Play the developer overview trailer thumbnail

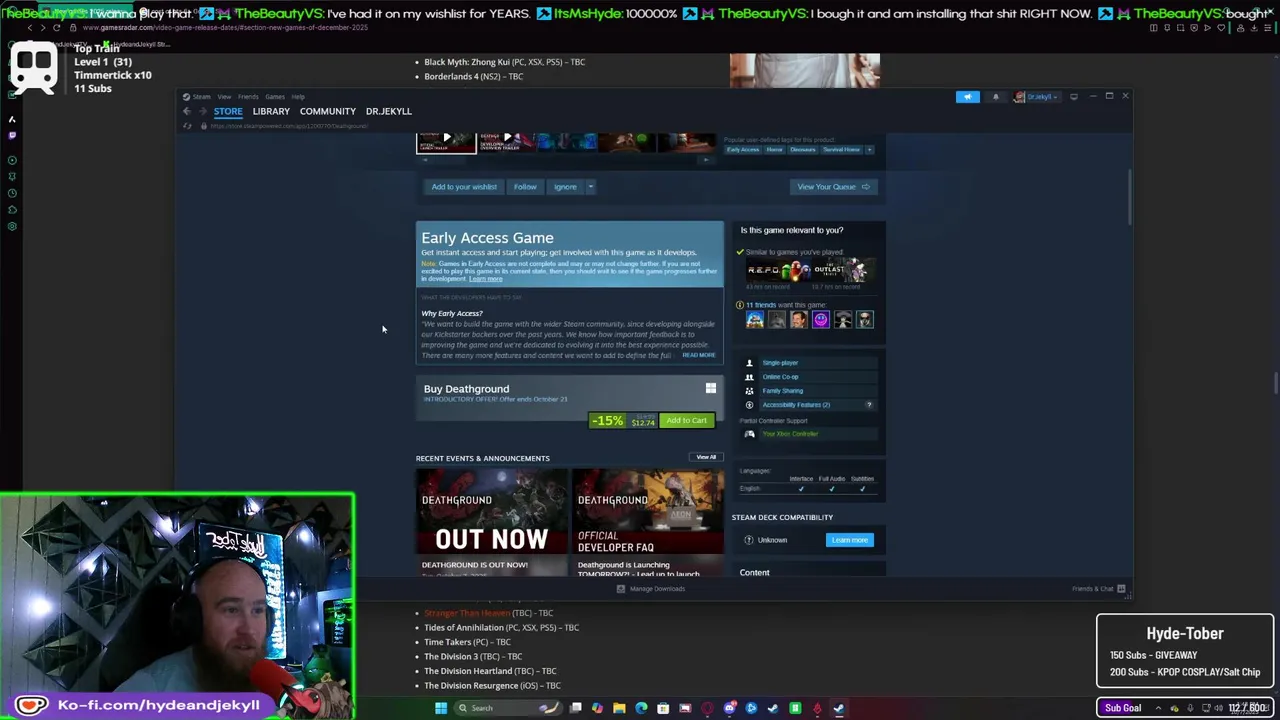pyautogui.click(x=507, y=141)
